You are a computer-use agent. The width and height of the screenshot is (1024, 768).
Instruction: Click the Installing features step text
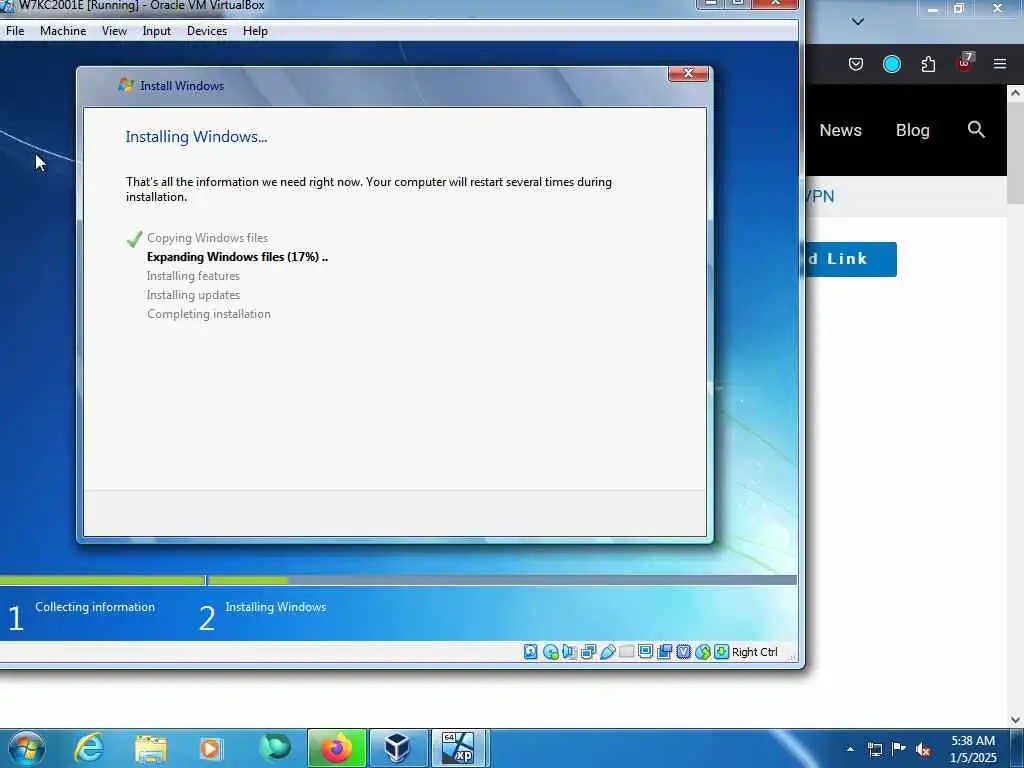coord(193,276)
